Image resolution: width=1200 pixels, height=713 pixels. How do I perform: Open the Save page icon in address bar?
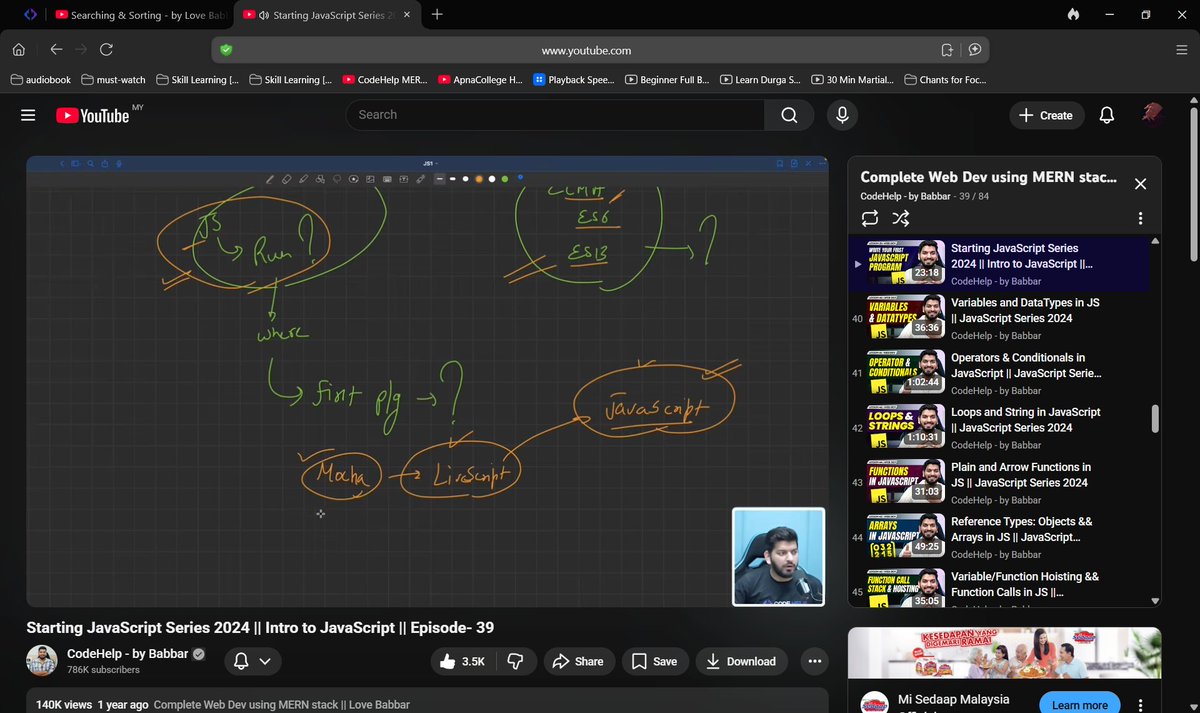947,50
